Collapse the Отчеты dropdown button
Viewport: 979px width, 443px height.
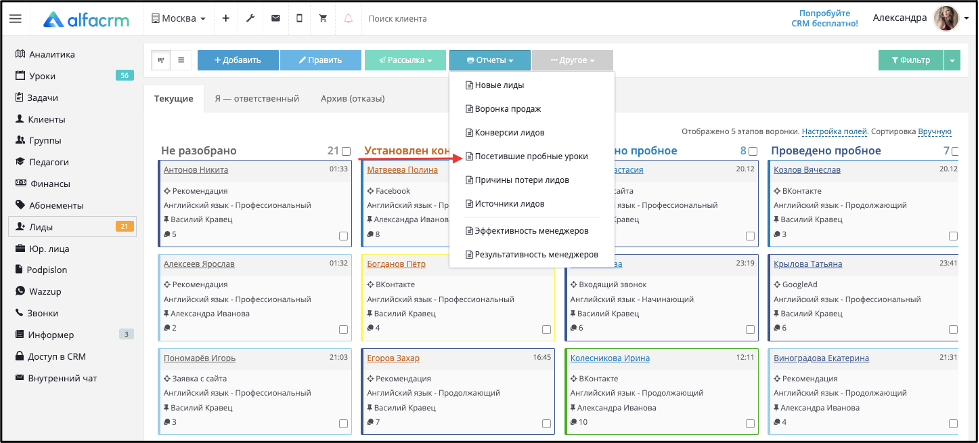pos(490,60)
